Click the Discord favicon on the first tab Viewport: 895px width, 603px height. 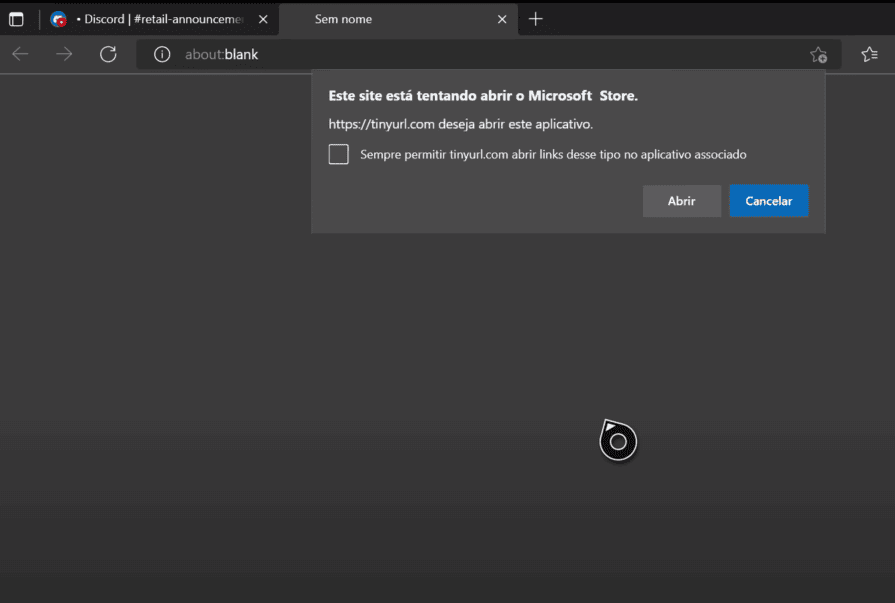tap(59, 19)
